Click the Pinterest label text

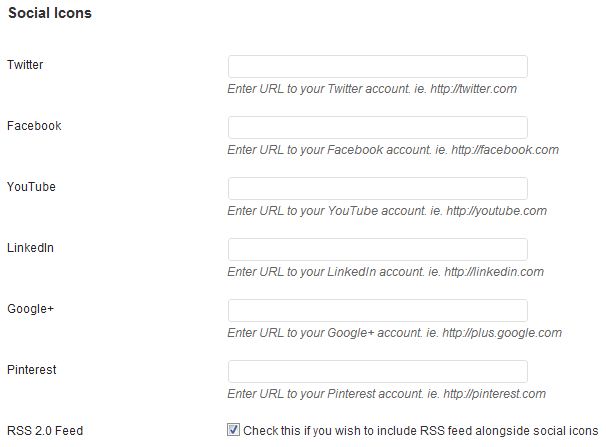pos(32,369)
